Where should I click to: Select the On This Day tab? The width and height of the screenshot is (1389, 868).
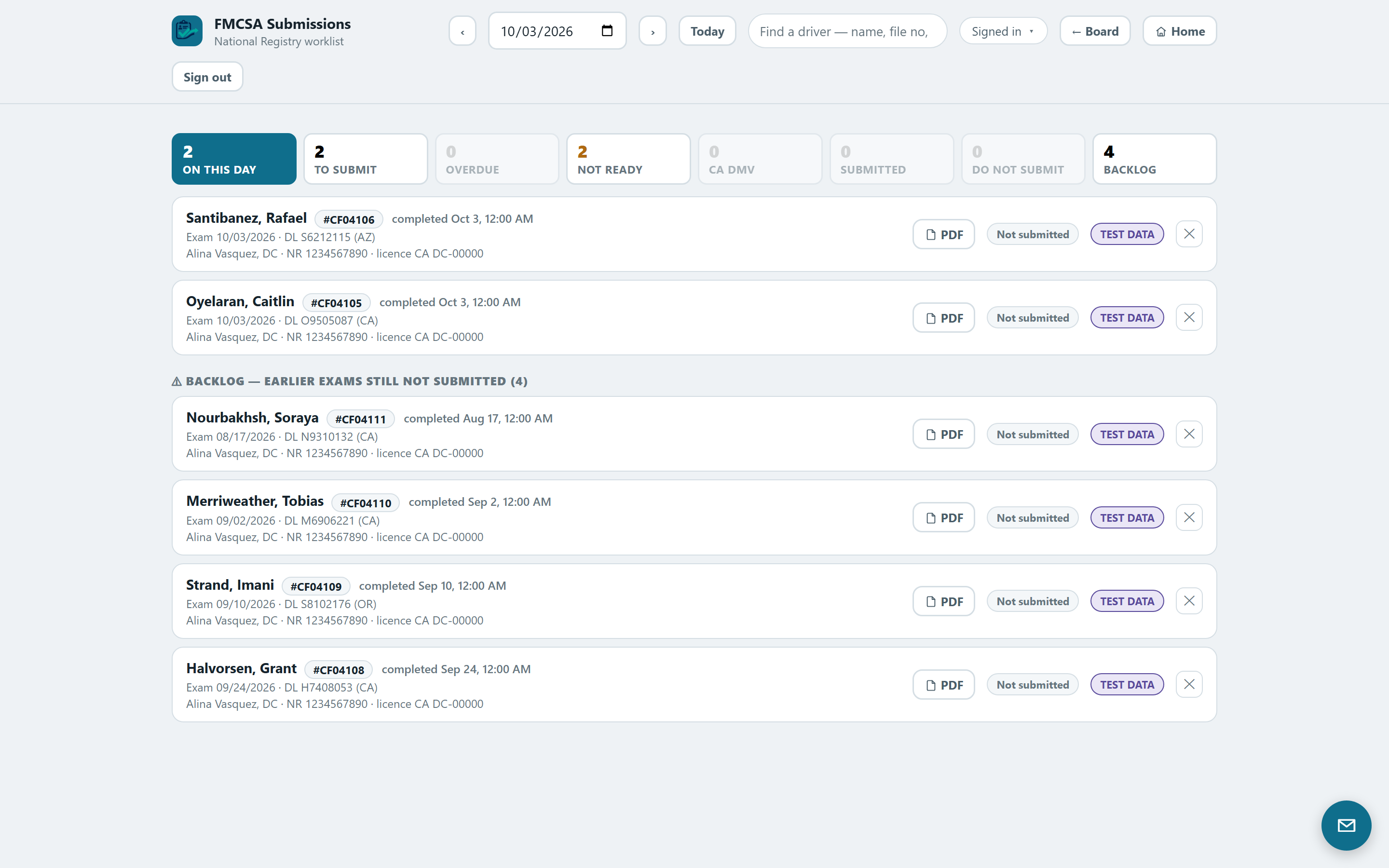pyautogui.click(x=233, y=159)
